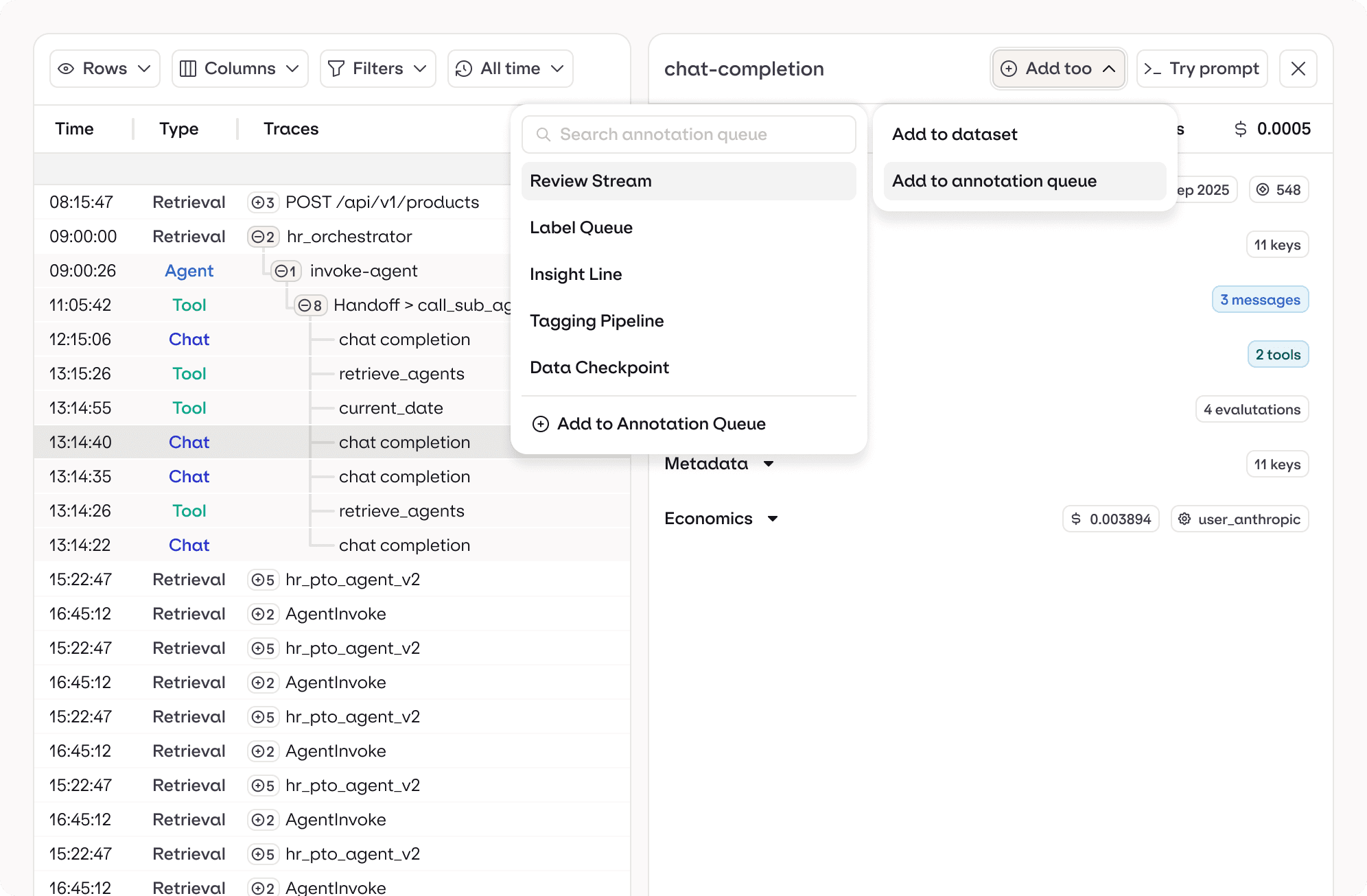The width and height of the screenshot is (1367, 896).
Task: Click the magnifier icon in annotation search
Action: (x=544, y=134)
